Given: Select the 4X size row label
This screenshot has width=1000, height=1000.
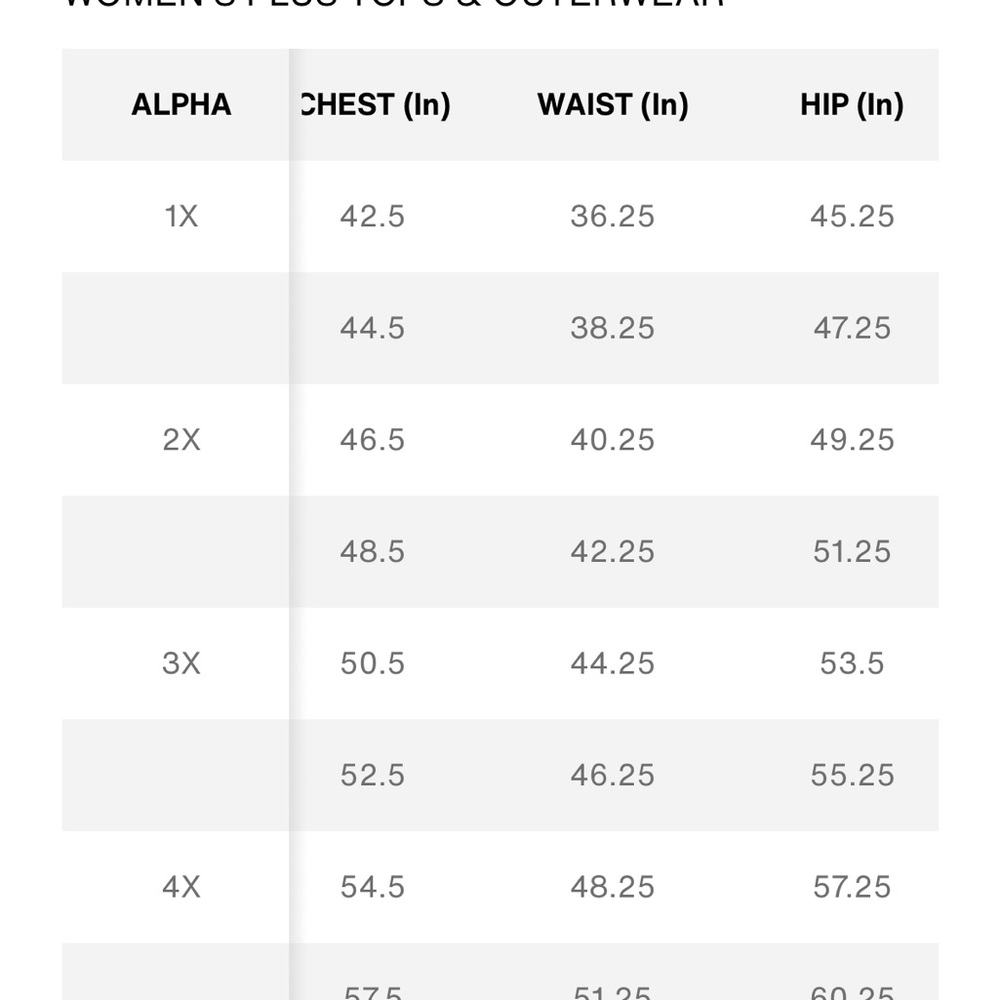Looking at the screenshot, I should 181,887.
